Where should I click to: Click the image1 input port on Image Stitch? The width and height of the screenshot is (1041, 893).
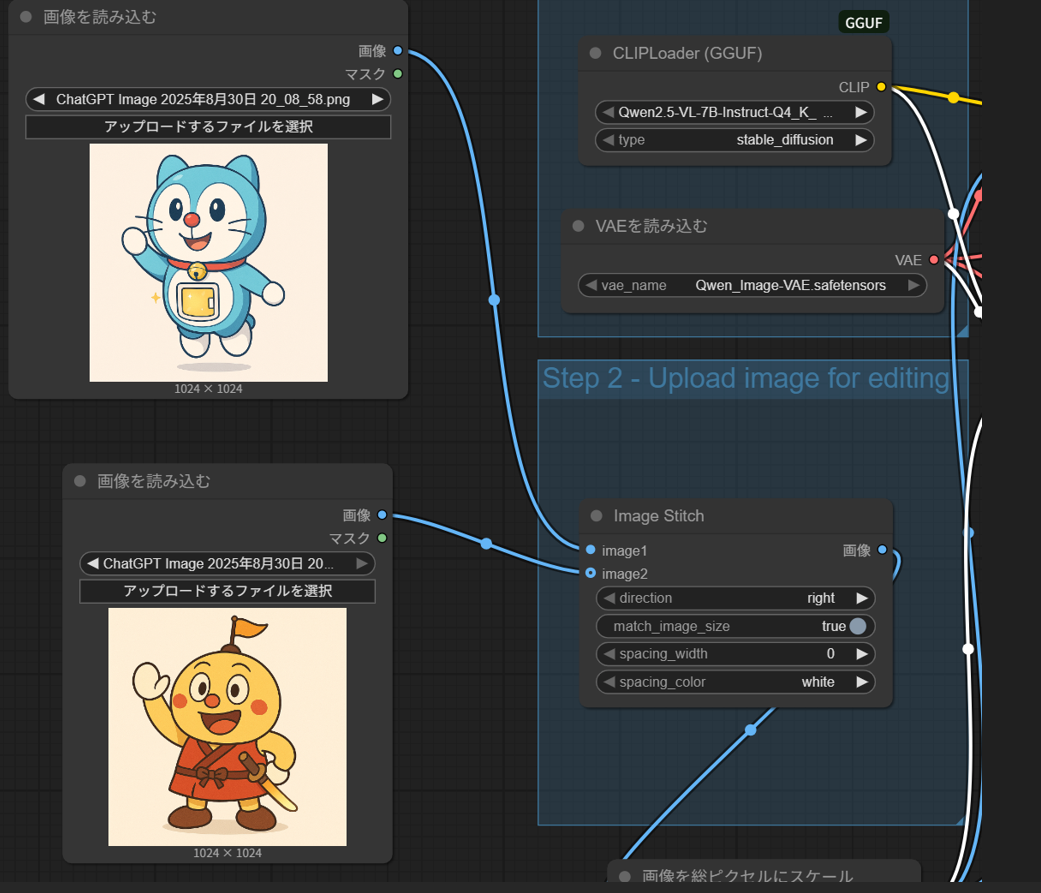[x=591, y=550]
